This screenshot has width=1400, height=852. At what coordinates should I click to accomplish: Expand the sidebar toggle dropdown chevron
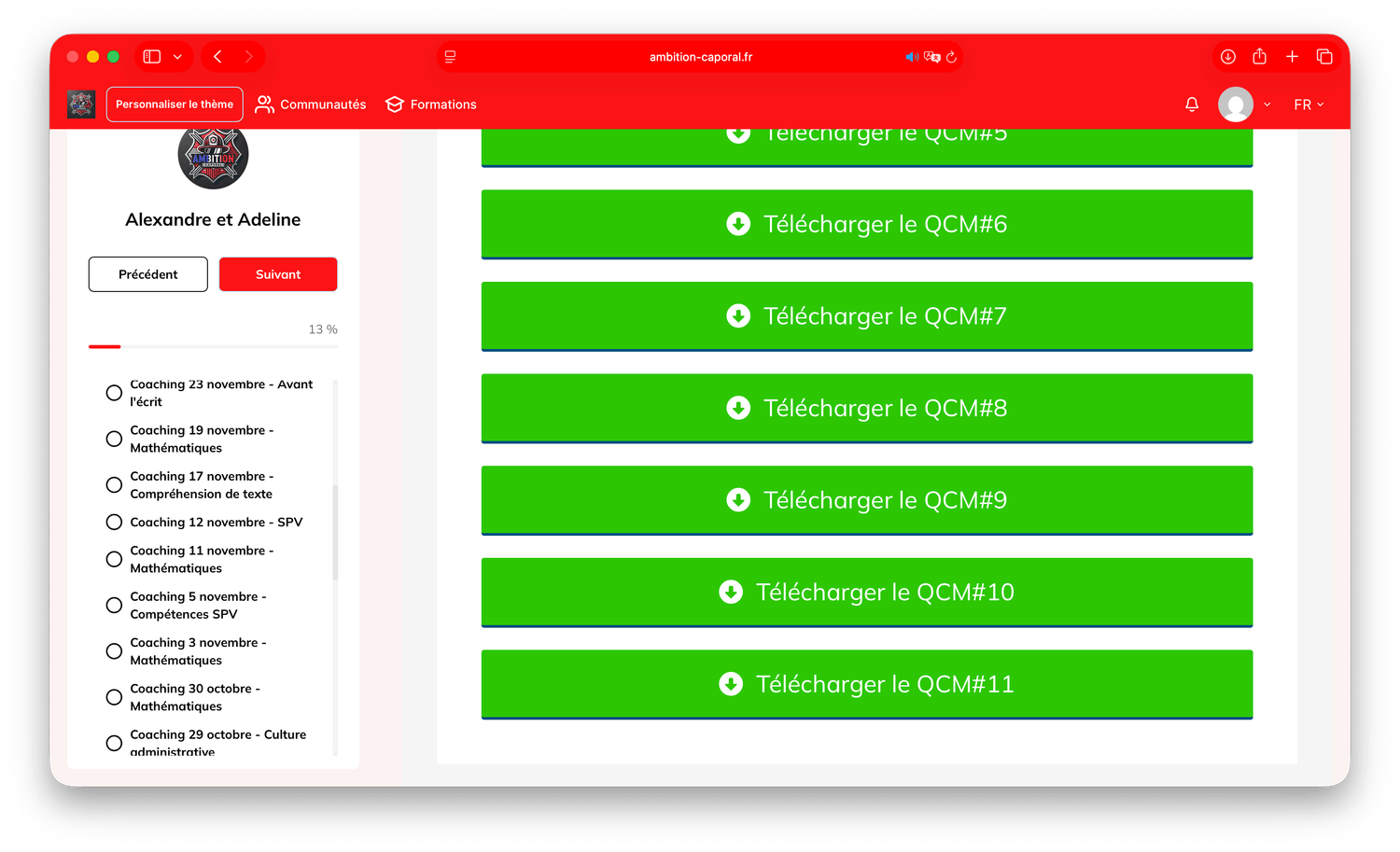[177, 57]
